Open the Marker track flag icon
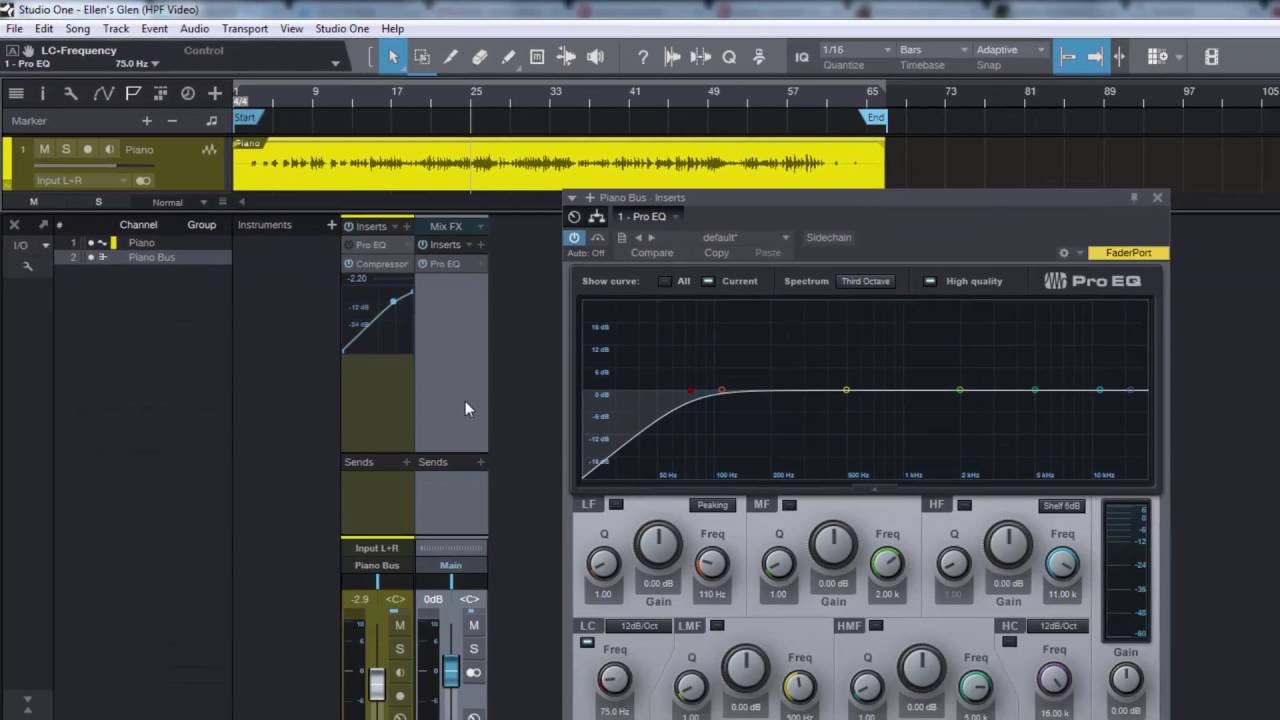The width and height of the screenshot is (1280, 720). (x=132, y=93)
